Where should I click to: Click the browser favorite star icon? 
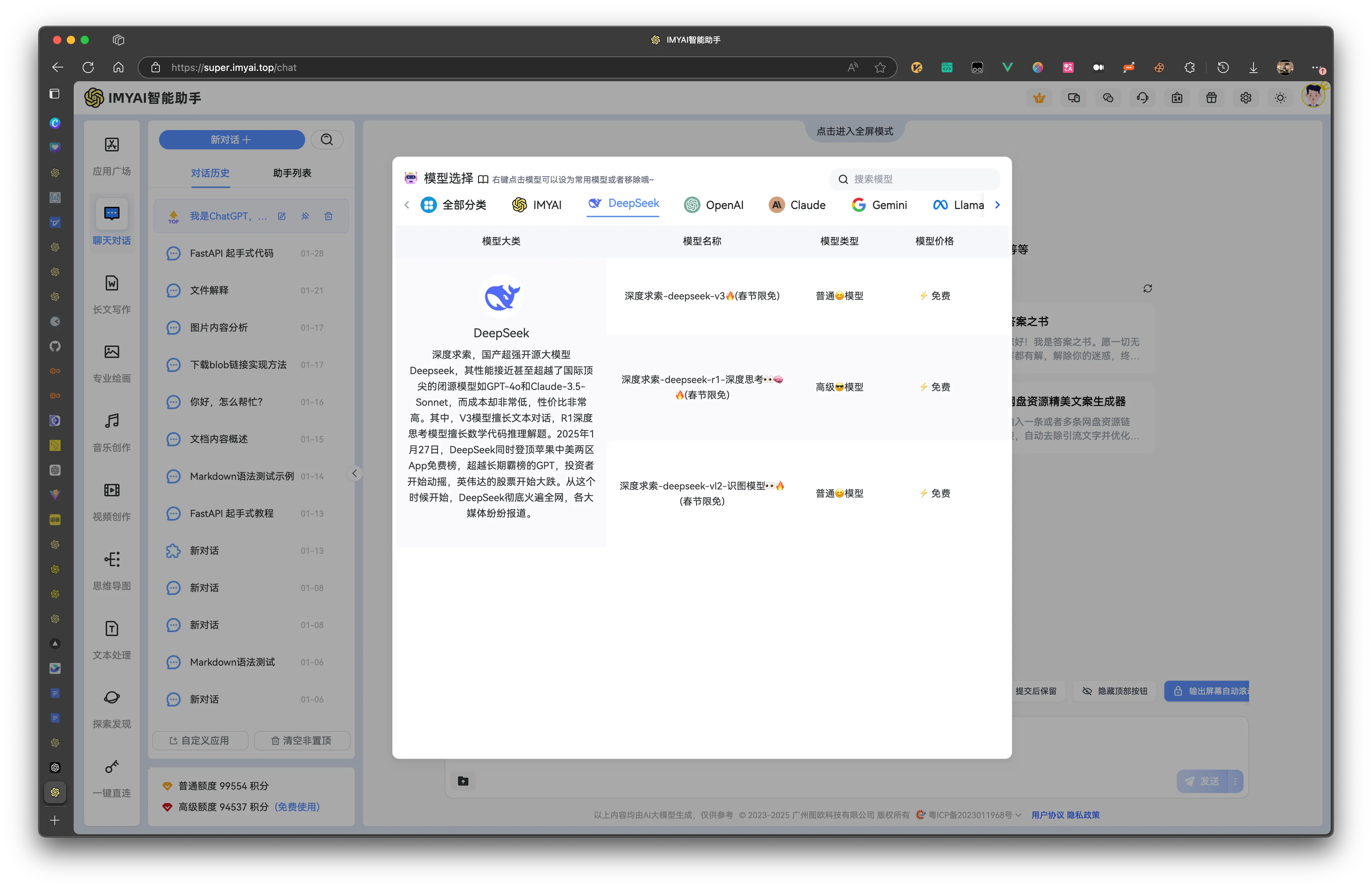tap(880, 67)
